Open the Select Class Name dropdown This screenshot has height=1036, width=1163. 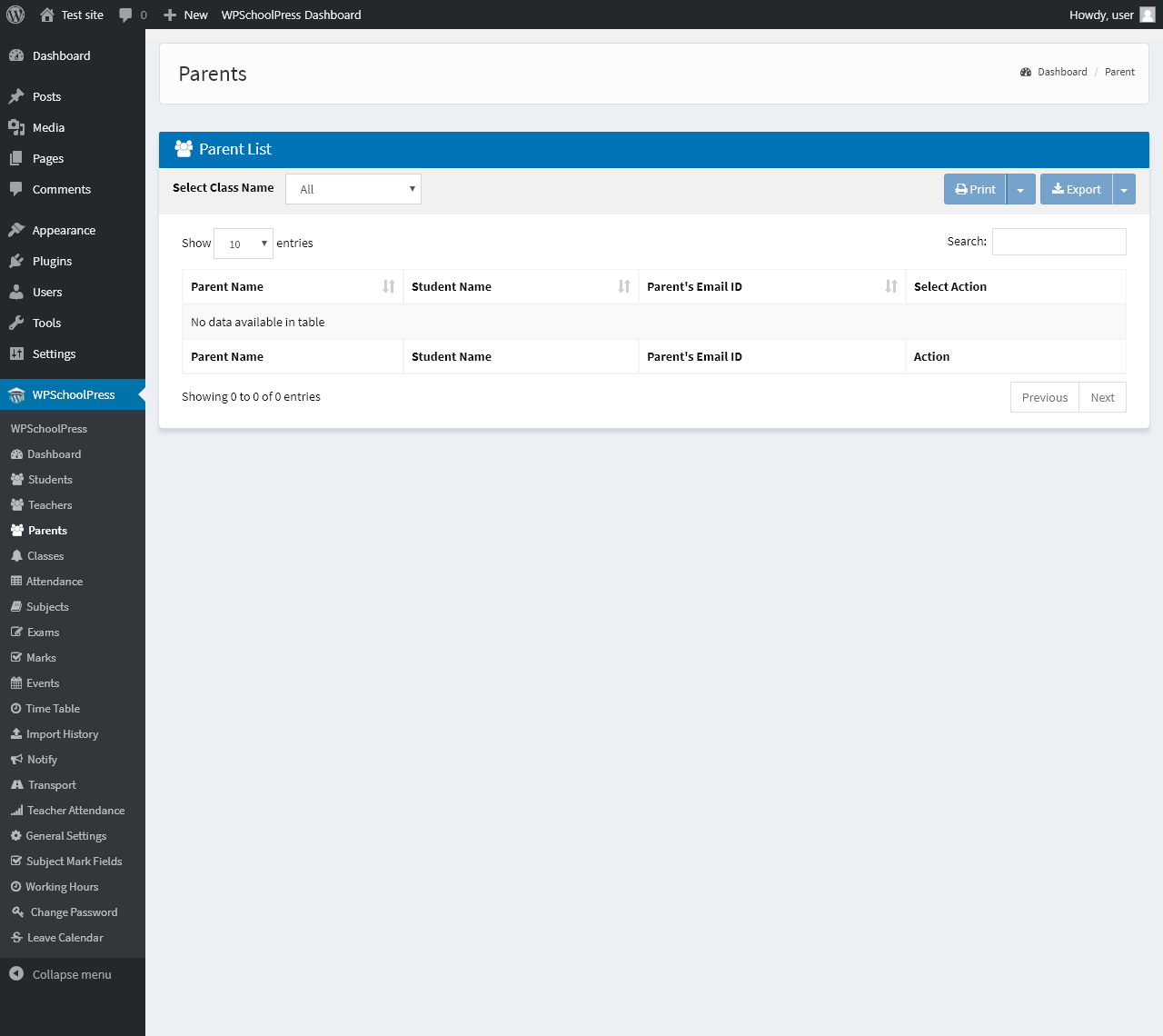tap(353, 189)
